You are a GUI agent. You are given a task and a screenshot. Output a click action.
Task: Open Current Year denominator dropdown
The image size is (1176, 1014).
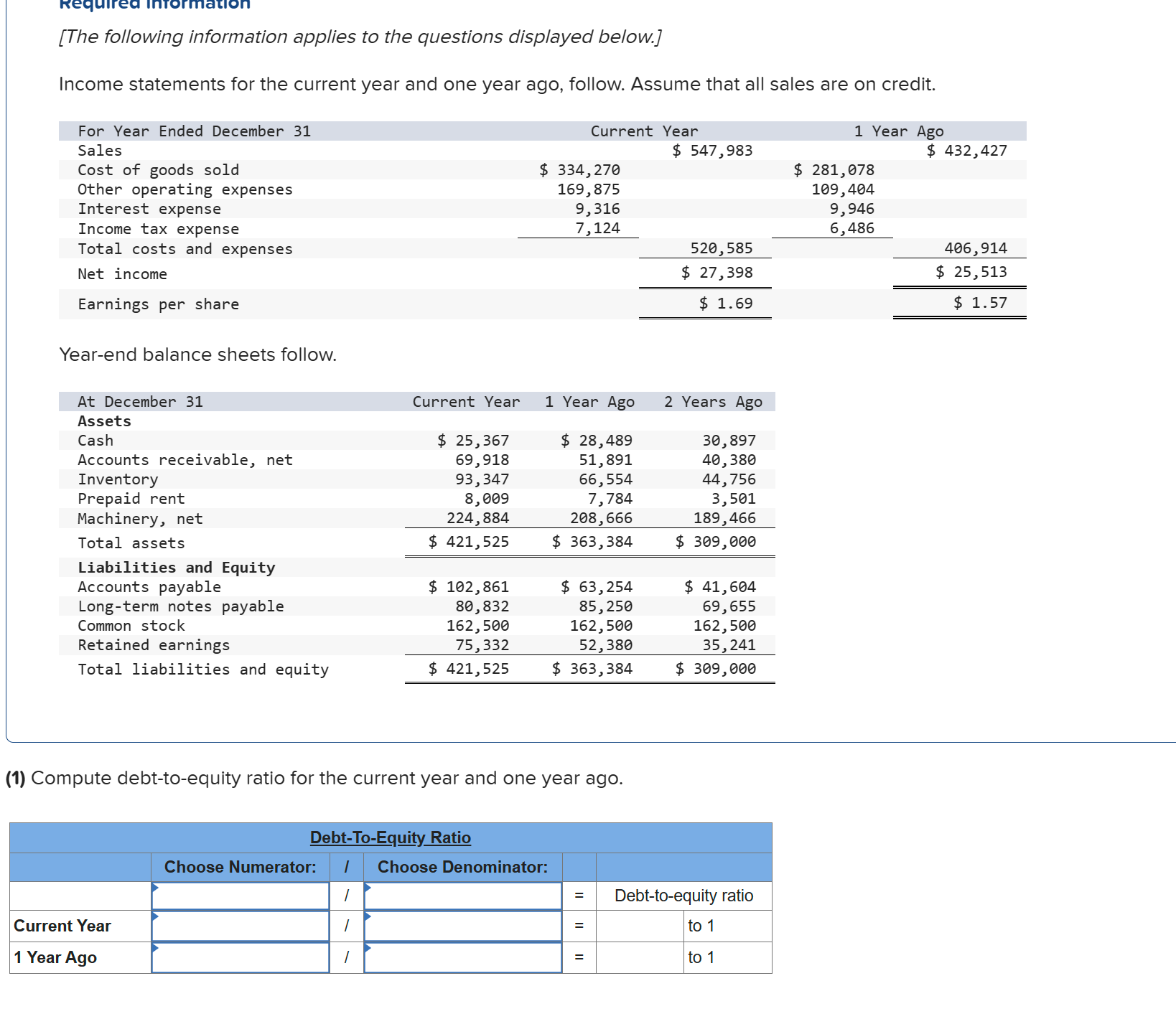coord(463,926)
